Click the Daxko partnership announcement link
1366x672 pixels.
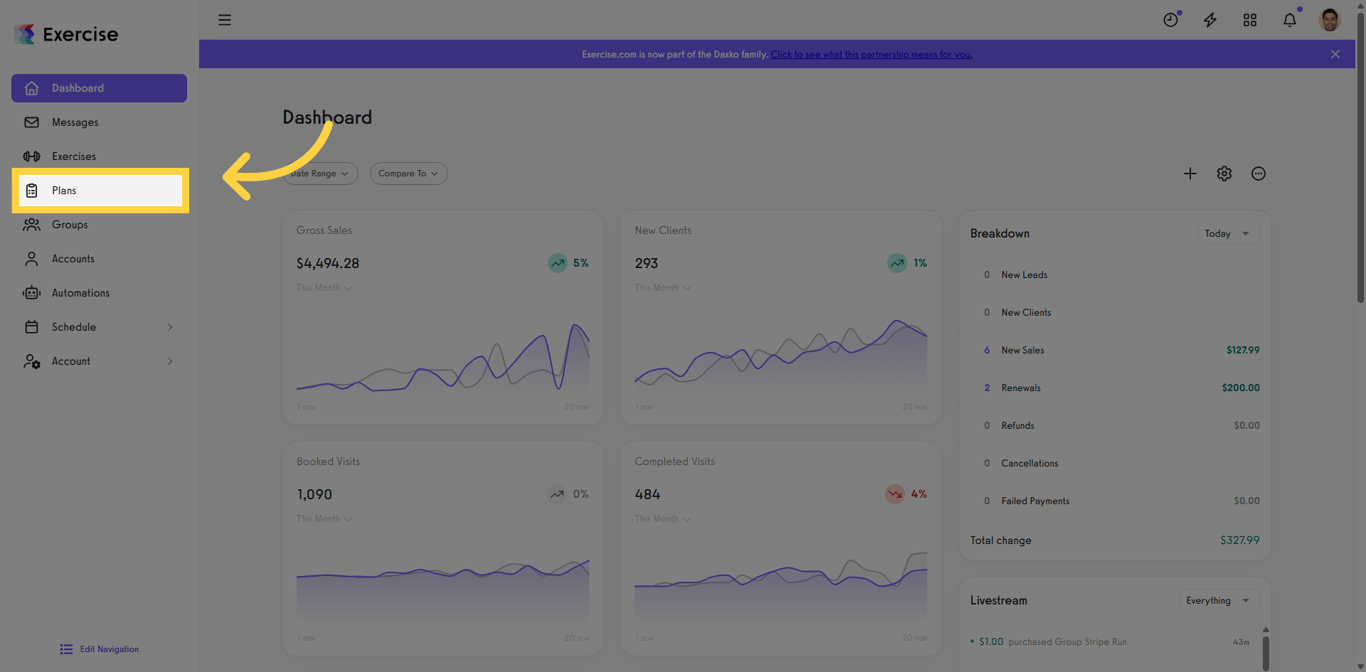click(x=871, y=54)
